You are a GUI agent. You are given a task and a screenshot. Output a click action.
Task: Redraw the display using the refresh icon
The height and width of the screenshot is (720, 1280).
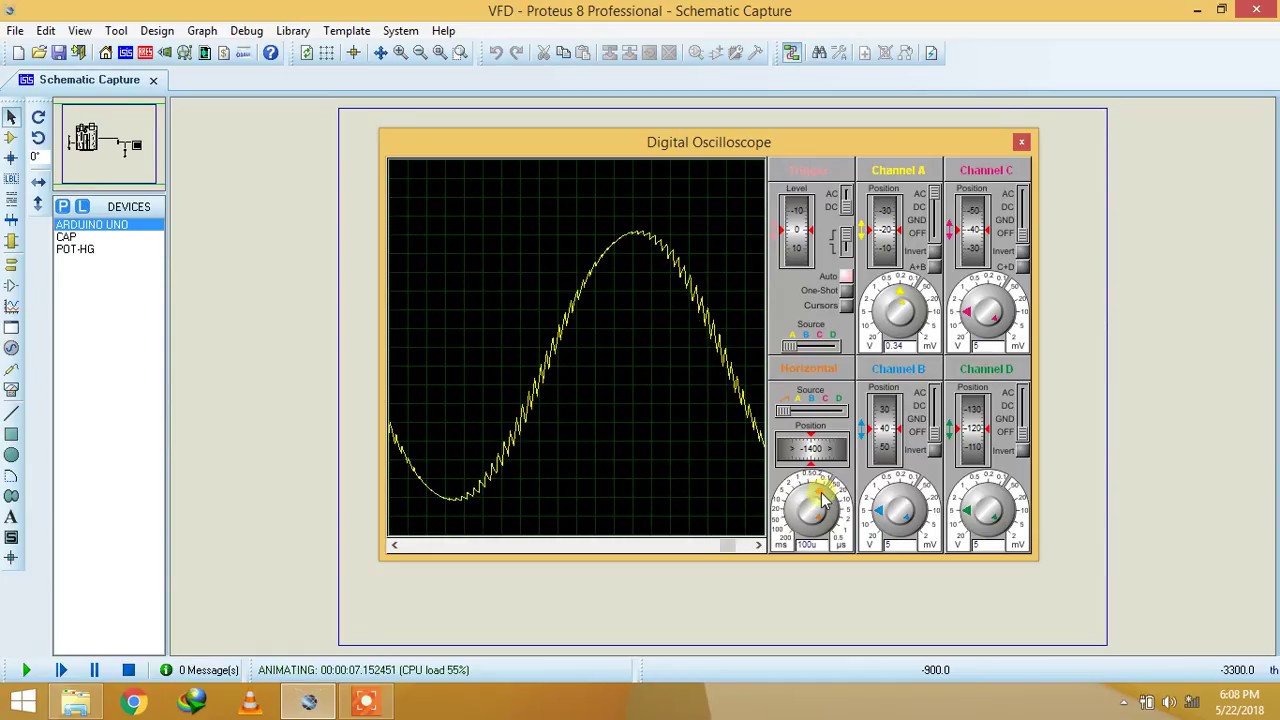coord(306,53)
